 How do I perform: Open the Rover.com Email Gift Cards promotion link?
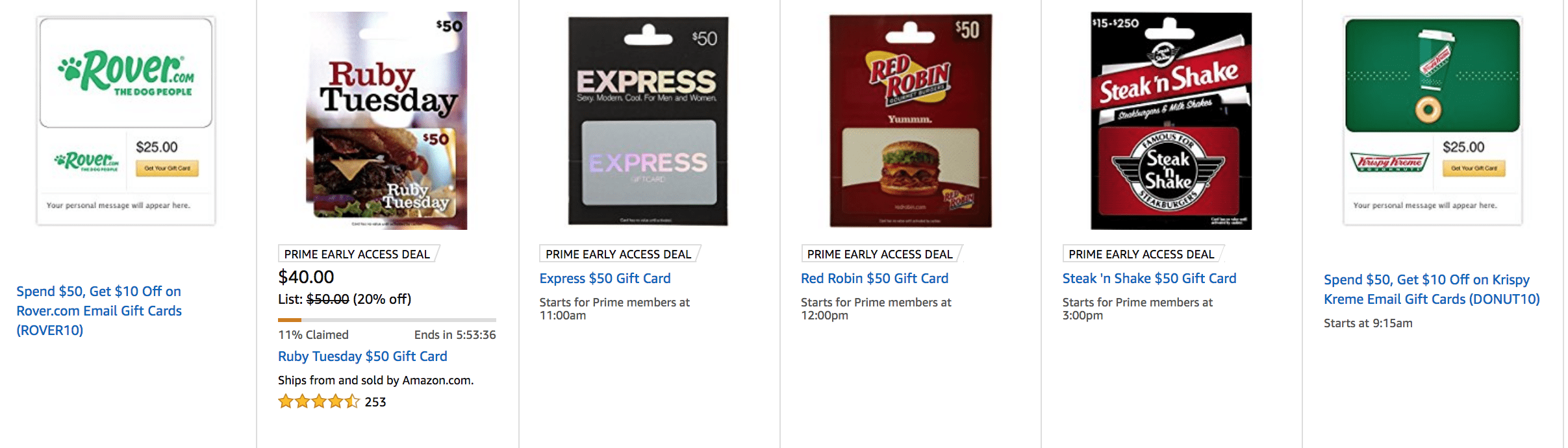(x=99, y=310)
